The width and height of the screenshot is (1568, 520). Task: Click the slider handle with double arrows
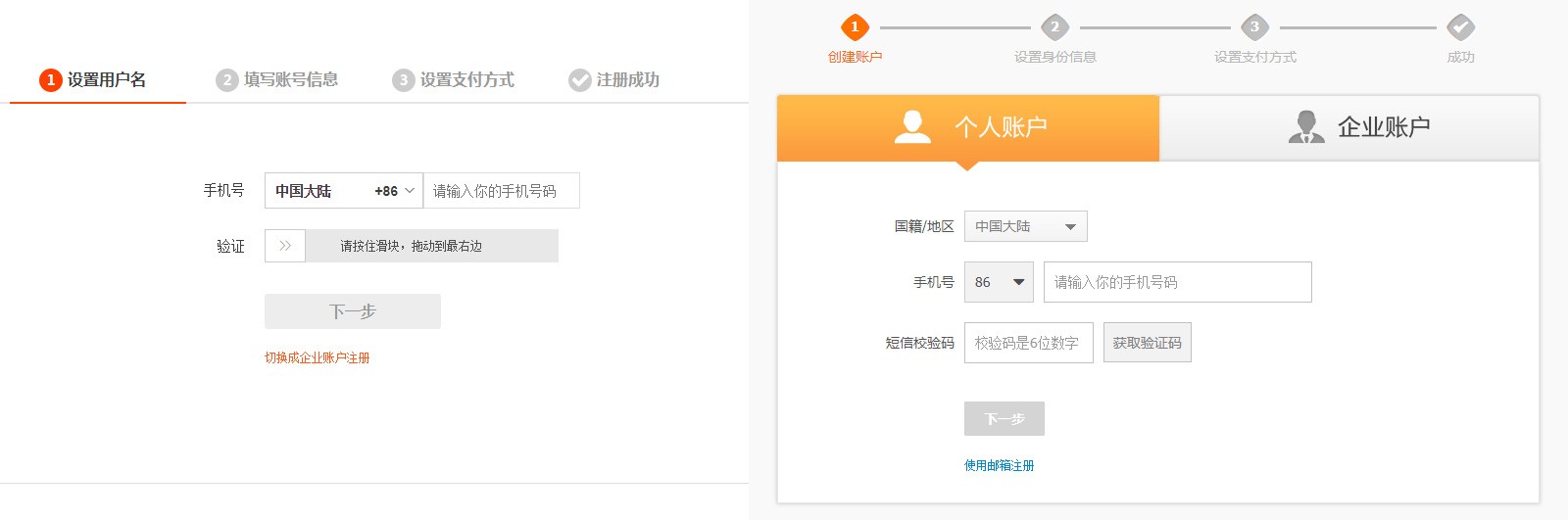285,246
